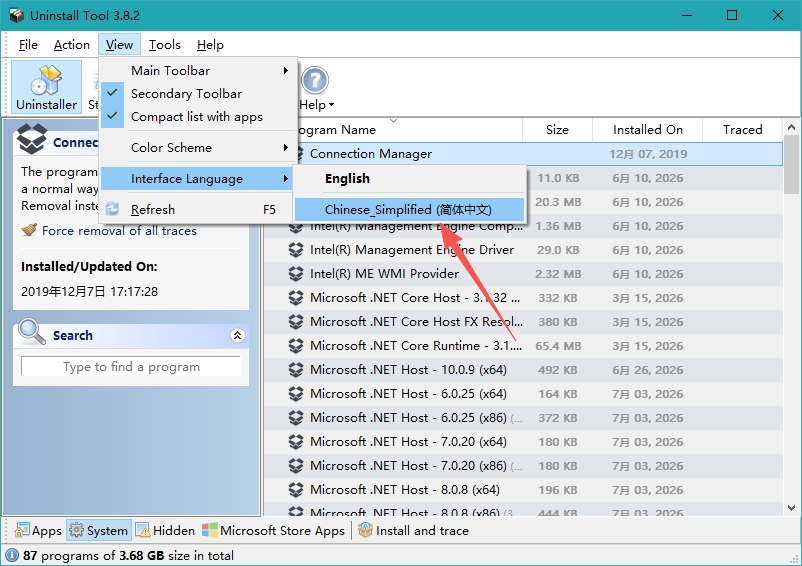Screen dimensions: 802x566
Task: Click the Refresh icon in View menu
Action: tap(112, 209)
